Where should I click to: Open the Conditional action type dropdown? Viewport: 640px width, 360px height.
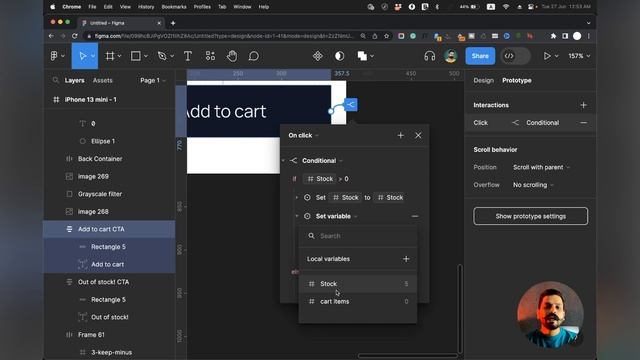coord(322,160)
